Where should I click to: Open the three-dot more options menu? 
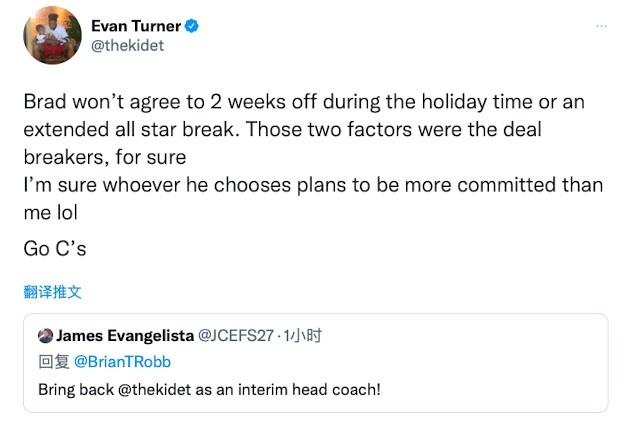(x=600, y=26)
